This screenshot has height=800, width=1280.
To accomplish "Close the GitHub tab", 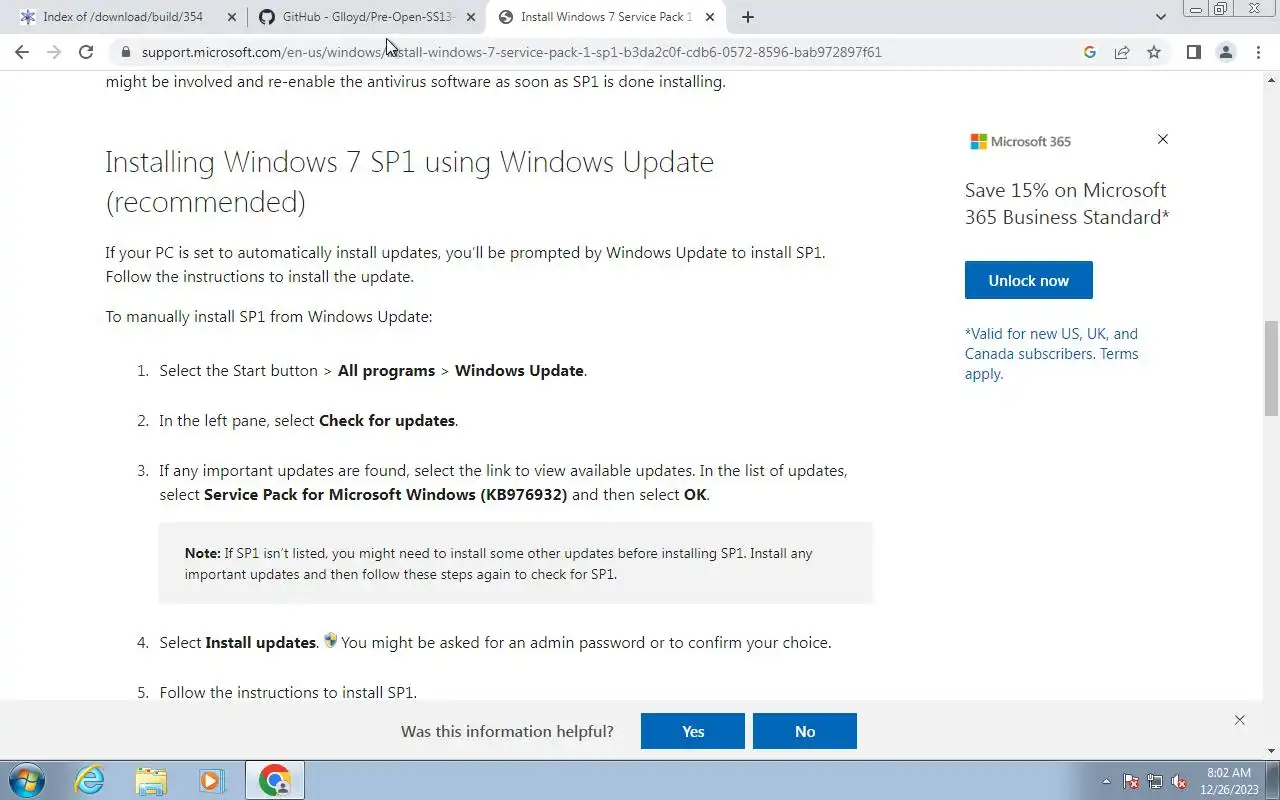I will 471,17.
